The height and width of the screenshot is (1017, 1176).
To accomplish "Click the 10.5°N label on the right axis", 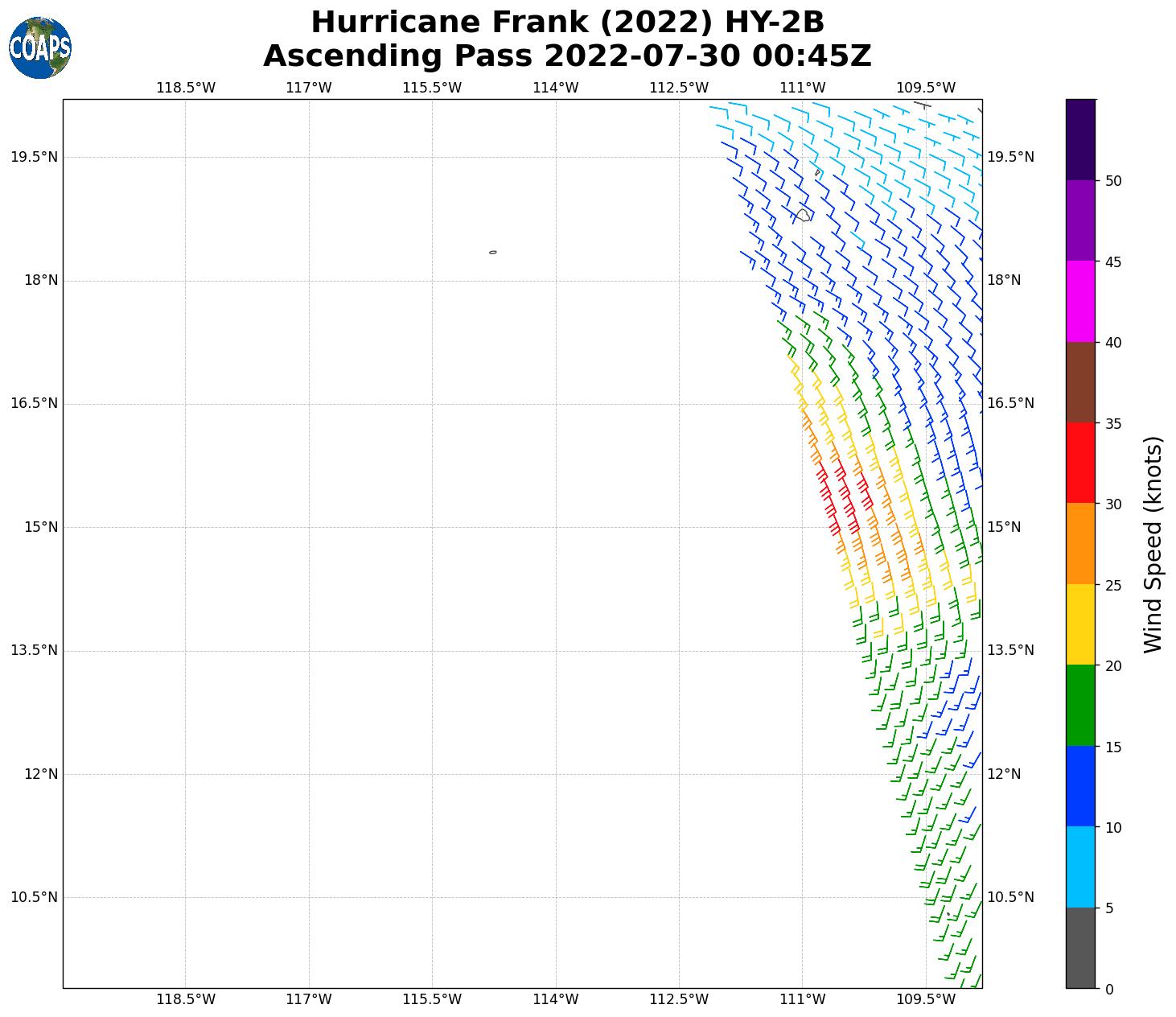I will point(1010,897).
